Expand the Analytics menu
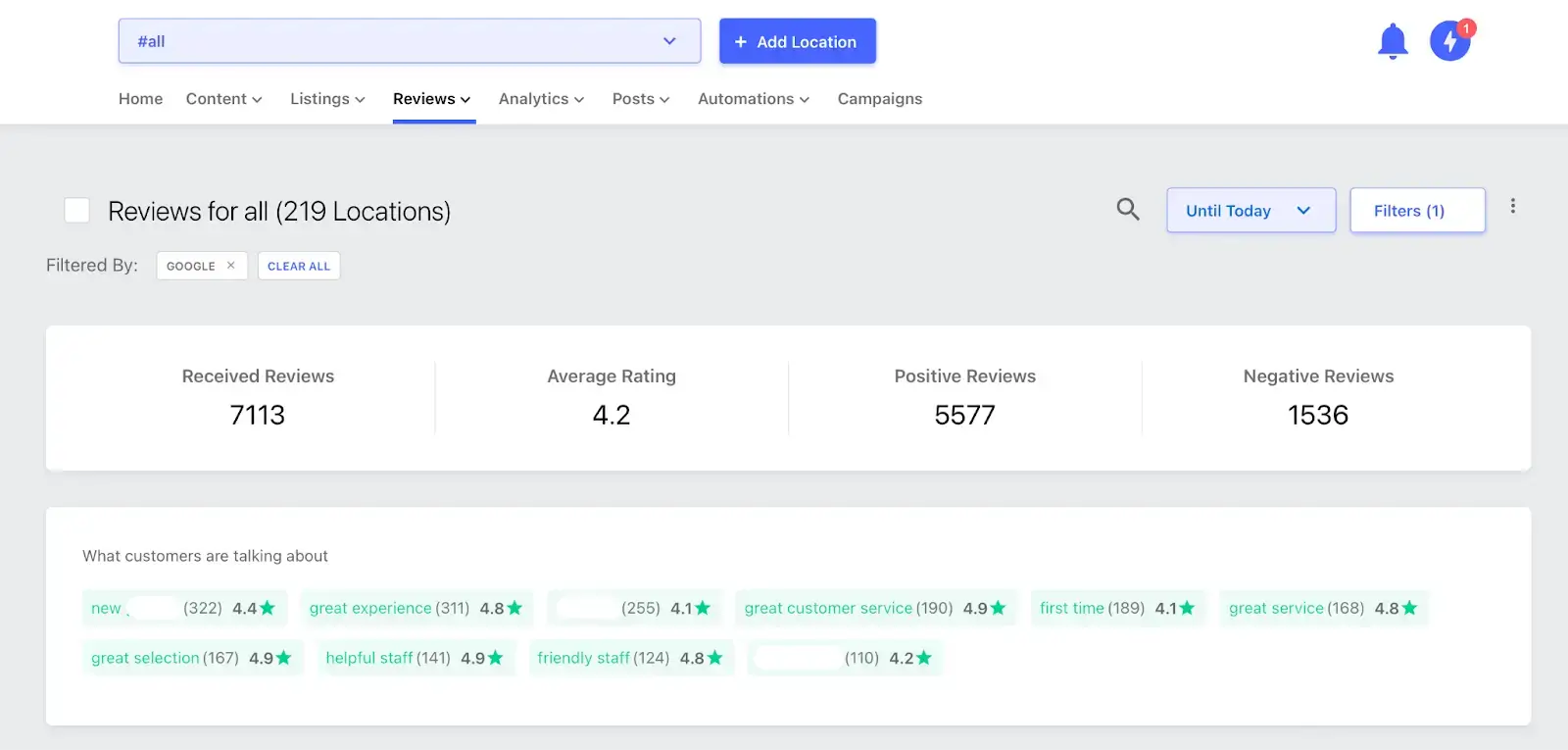1568x750 pixels. (x=541, y=99)
